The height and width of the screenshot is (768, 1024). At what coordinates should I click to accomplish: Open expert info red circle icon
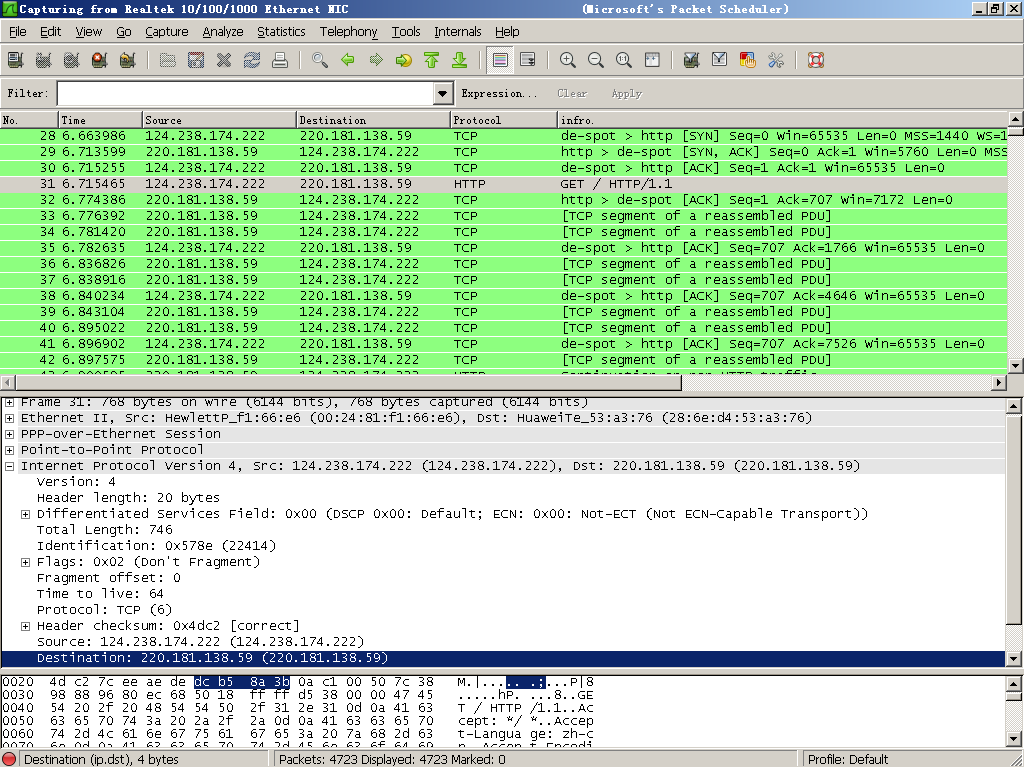(9, 760)
